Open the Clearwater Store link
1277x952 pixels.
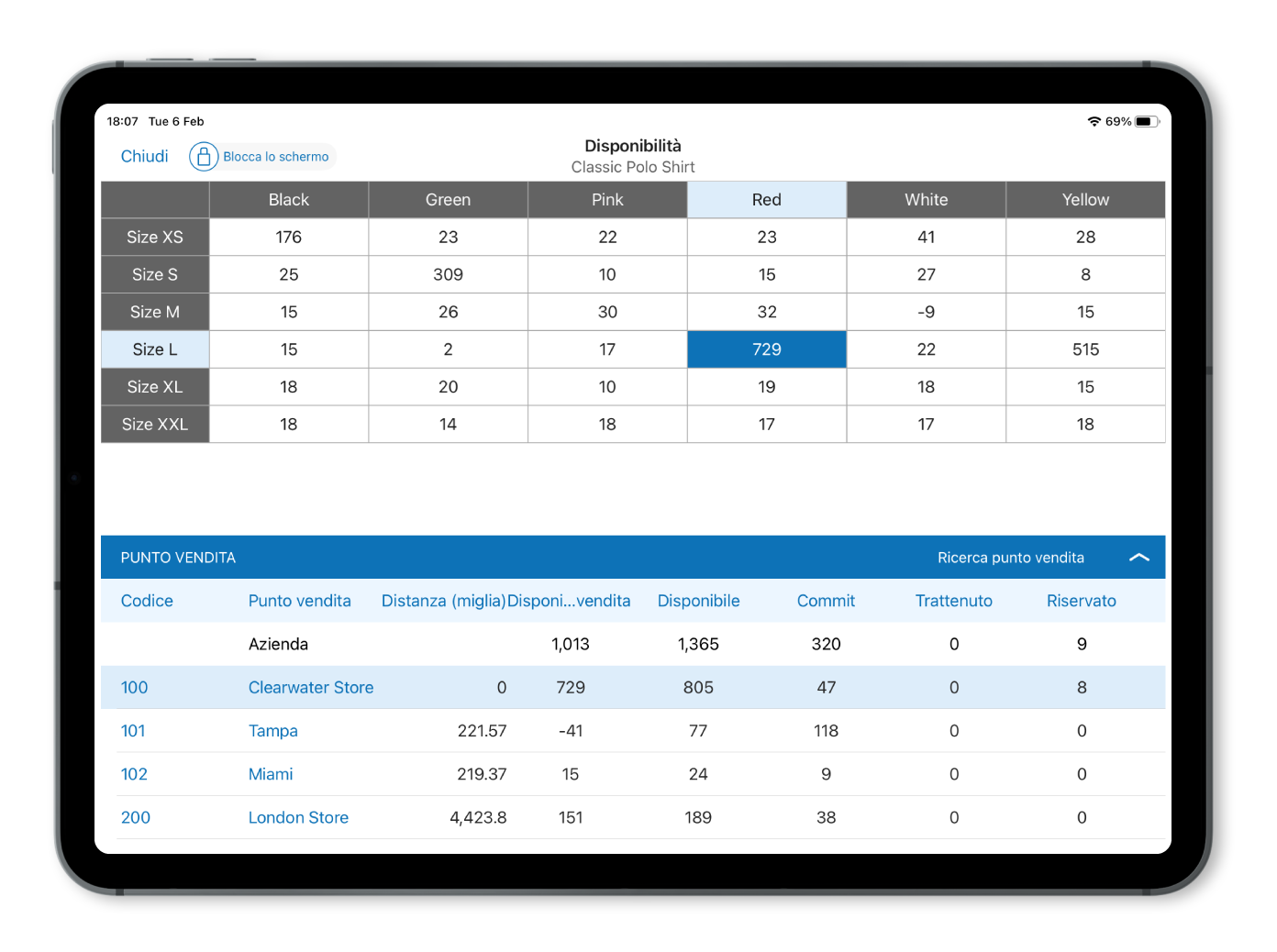311,688
